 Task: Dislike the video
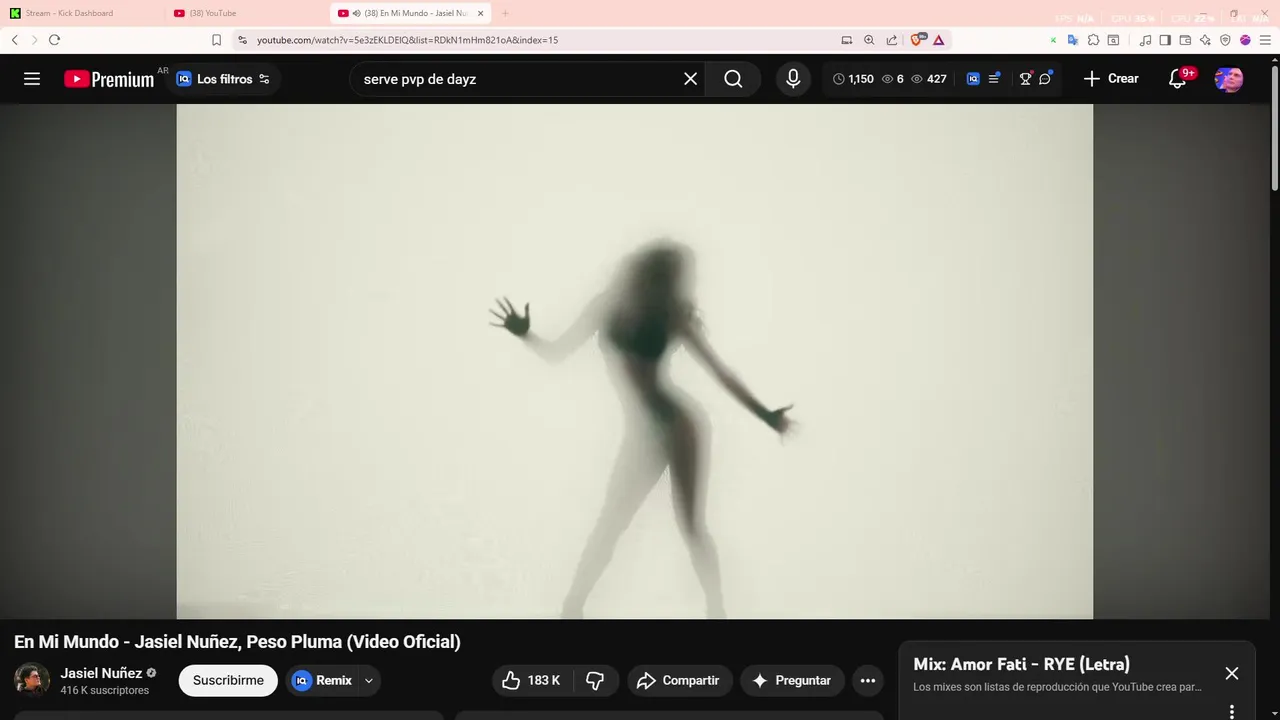coord(595,680)
